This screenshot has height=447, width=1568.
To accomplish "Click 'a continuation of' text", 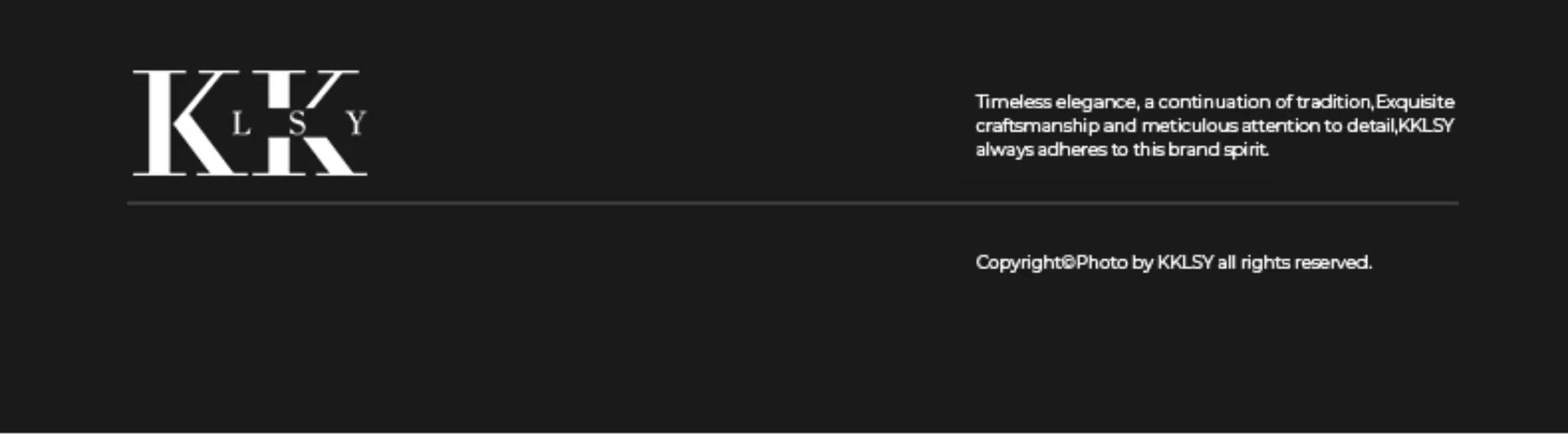I will (x=1218, y=103).
